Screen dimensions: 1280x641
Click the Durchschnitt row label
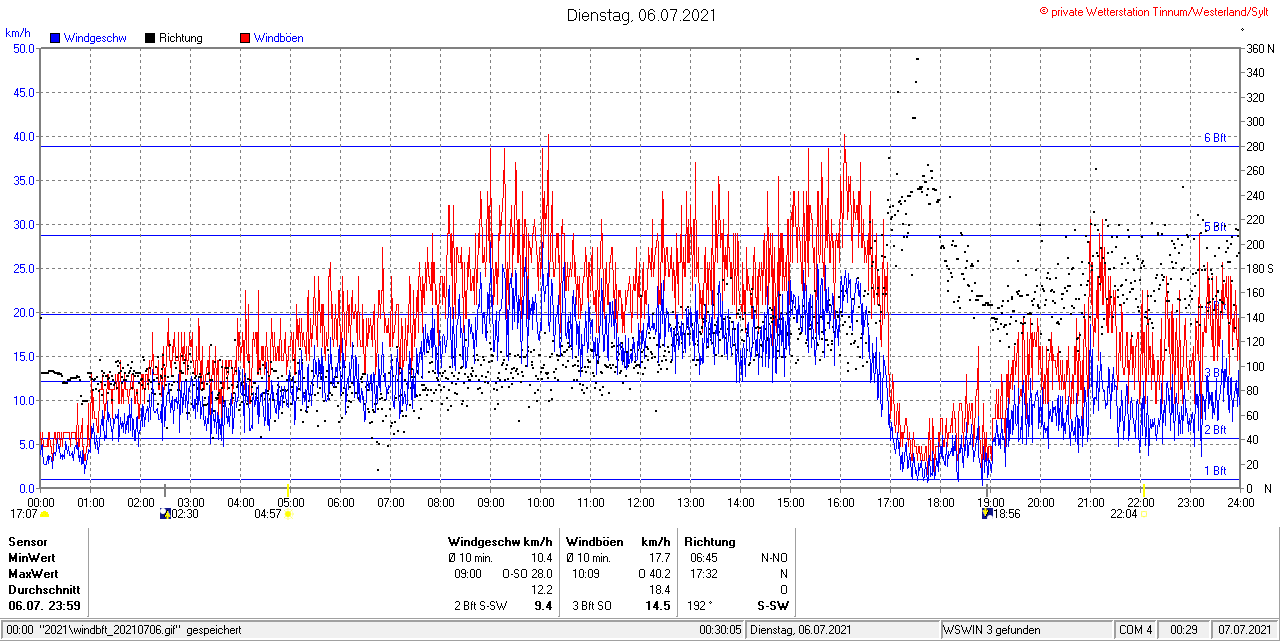coord(44,590)
